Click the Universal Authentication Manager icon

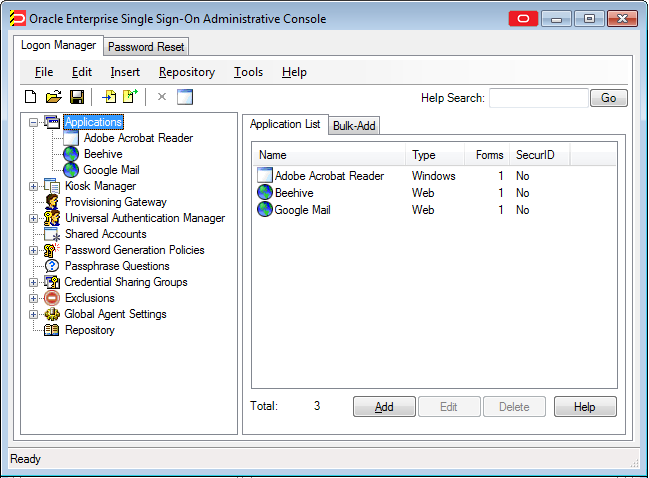[52, 218]
